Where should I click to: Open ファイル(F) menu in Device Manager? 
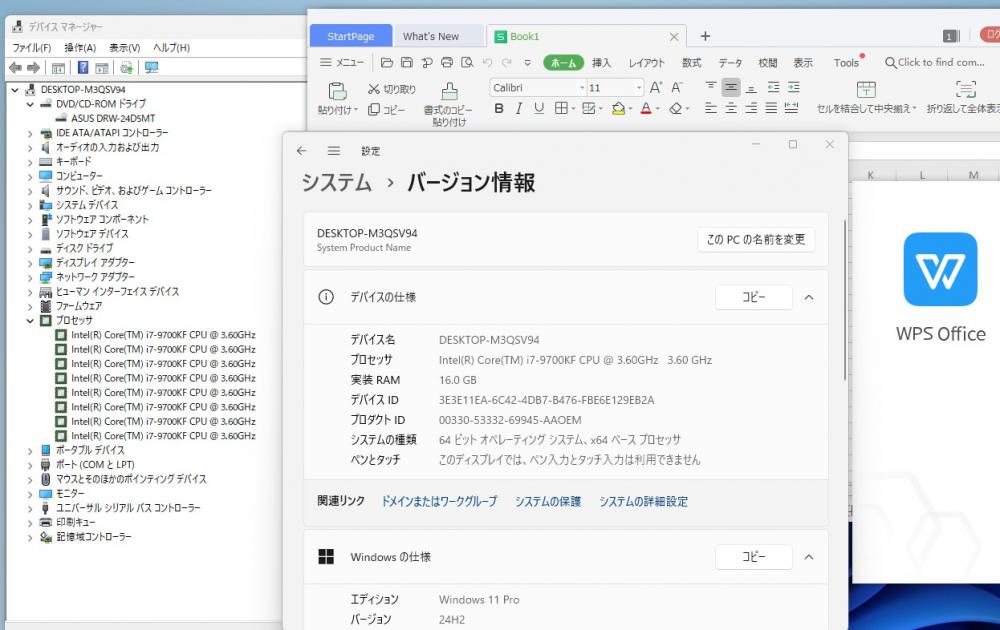pyautogui.click(x=31, y=48)
